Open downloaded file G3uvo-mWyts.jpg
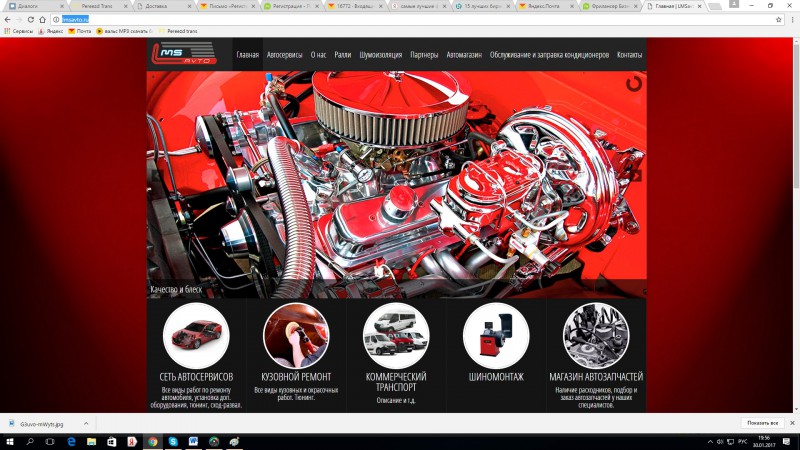 pyautogui.click(x=41, y=424)
